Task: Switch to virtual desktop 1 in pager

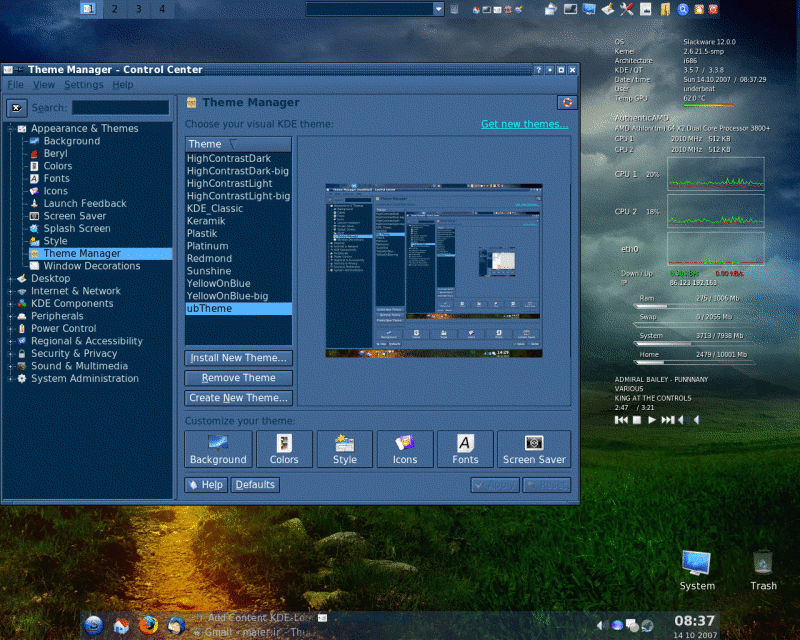Action: (x=89, y=9)
